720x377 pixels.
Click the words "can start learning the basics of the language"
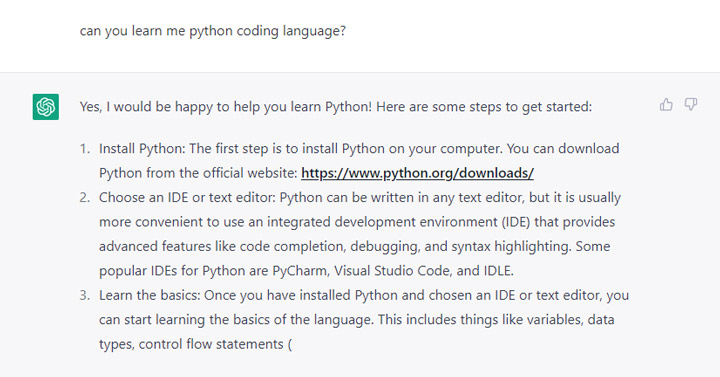[x=235, y=319]
